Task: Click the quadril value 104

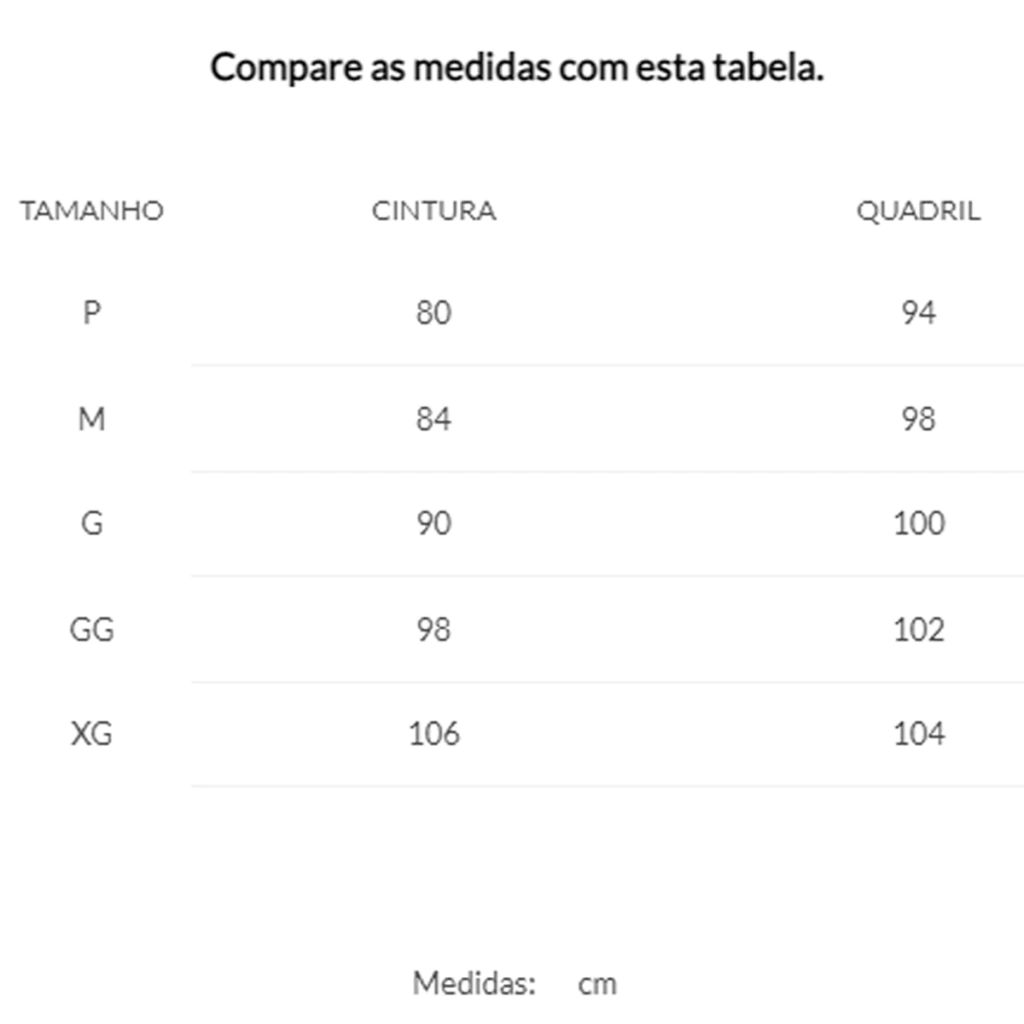Action: tap(919, 733)
